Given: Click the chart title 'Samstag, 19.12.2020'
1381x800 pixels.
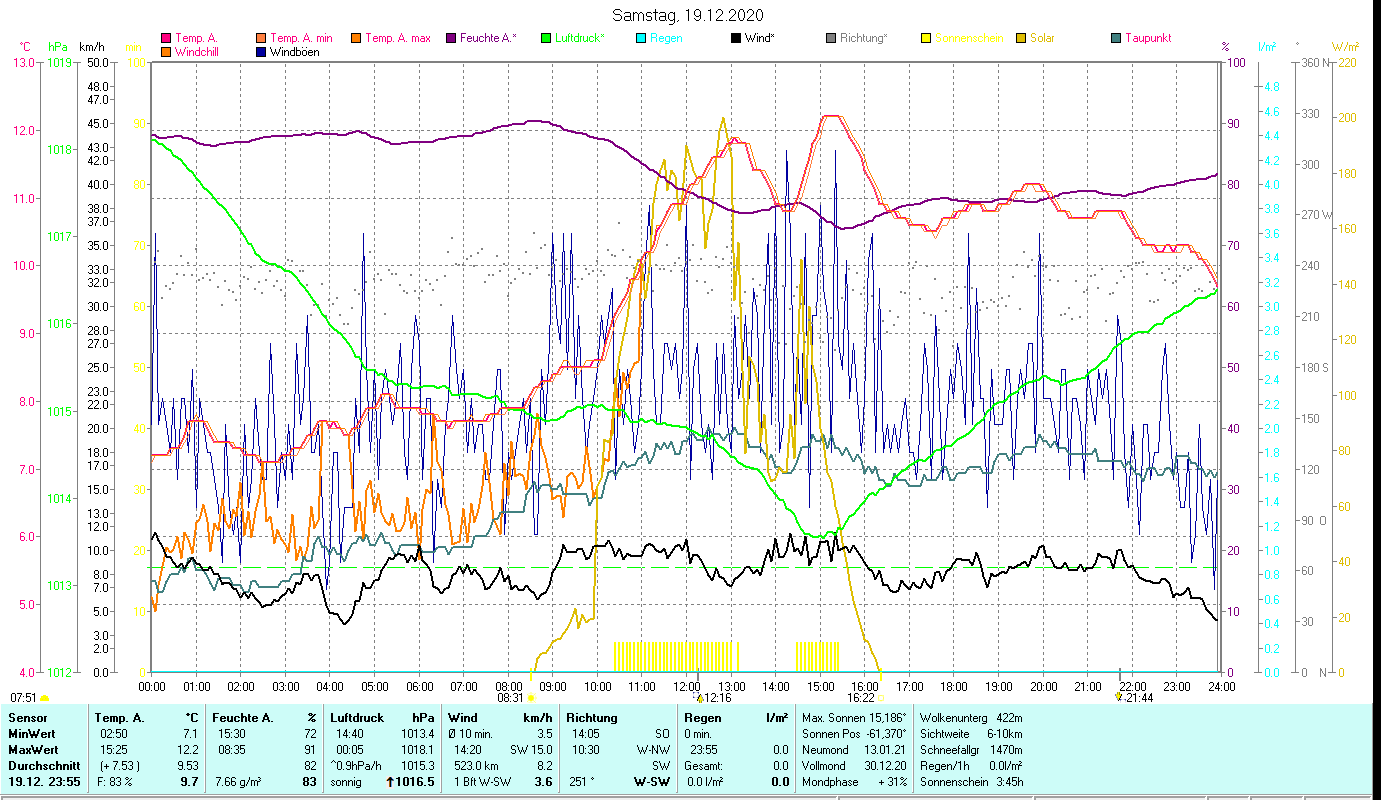Looking at the screenshot, I should [690, 15].
